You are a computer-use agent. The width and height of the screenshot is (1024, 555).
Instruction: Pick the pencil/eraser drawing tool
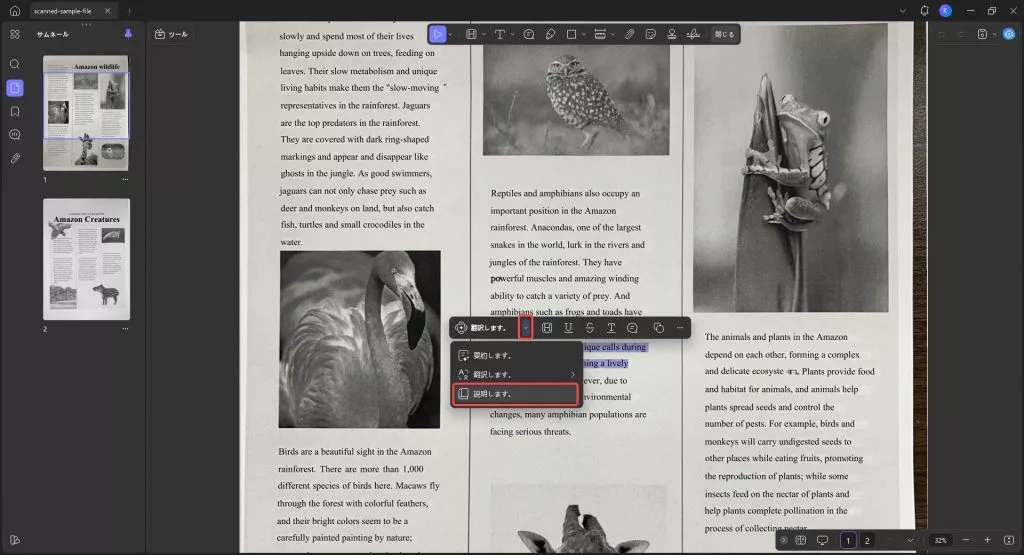pos(551,34)
